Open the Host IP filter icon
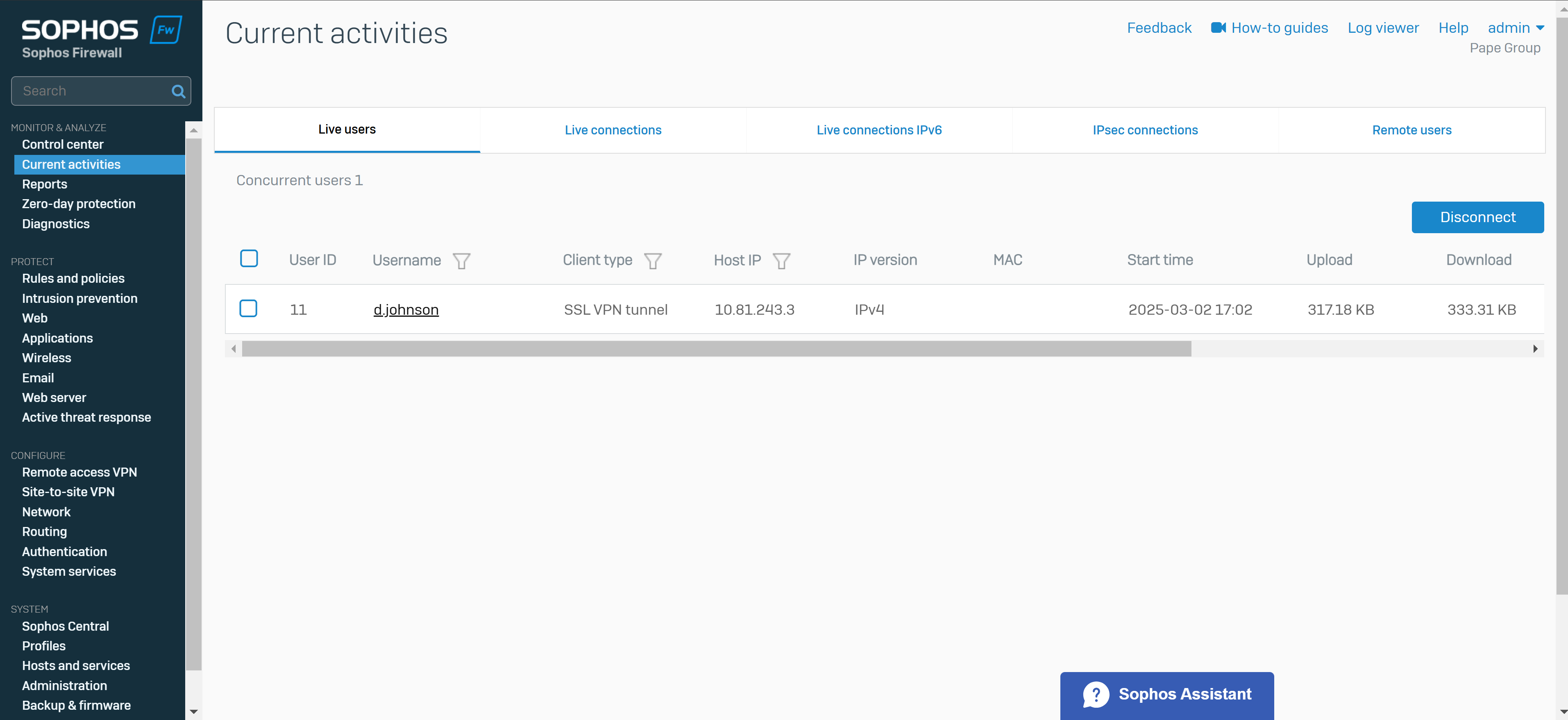This screenshot has width=1568, height=720. tap(782, 261)
